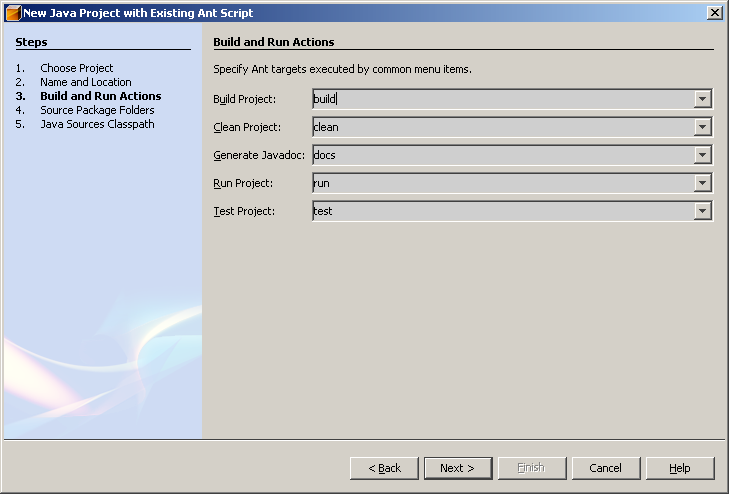Click the Generate Javadoc field containing 'docs'
The height and width of the screenshot is (494, 729).
[x=502, y=155]
